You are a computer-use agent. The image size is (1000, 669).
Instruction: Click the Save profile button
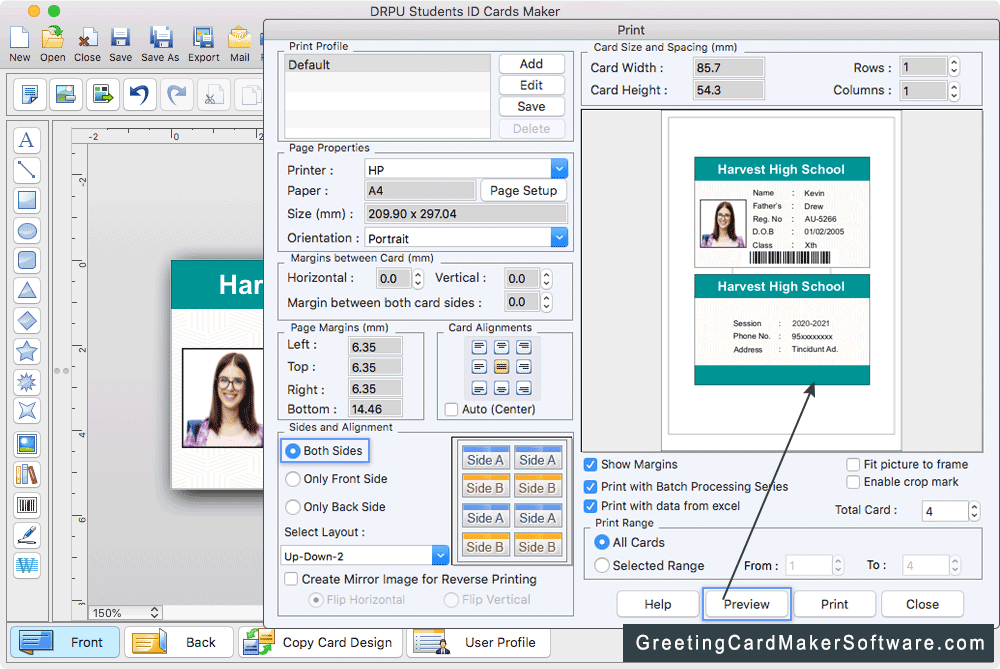(531, 107)
